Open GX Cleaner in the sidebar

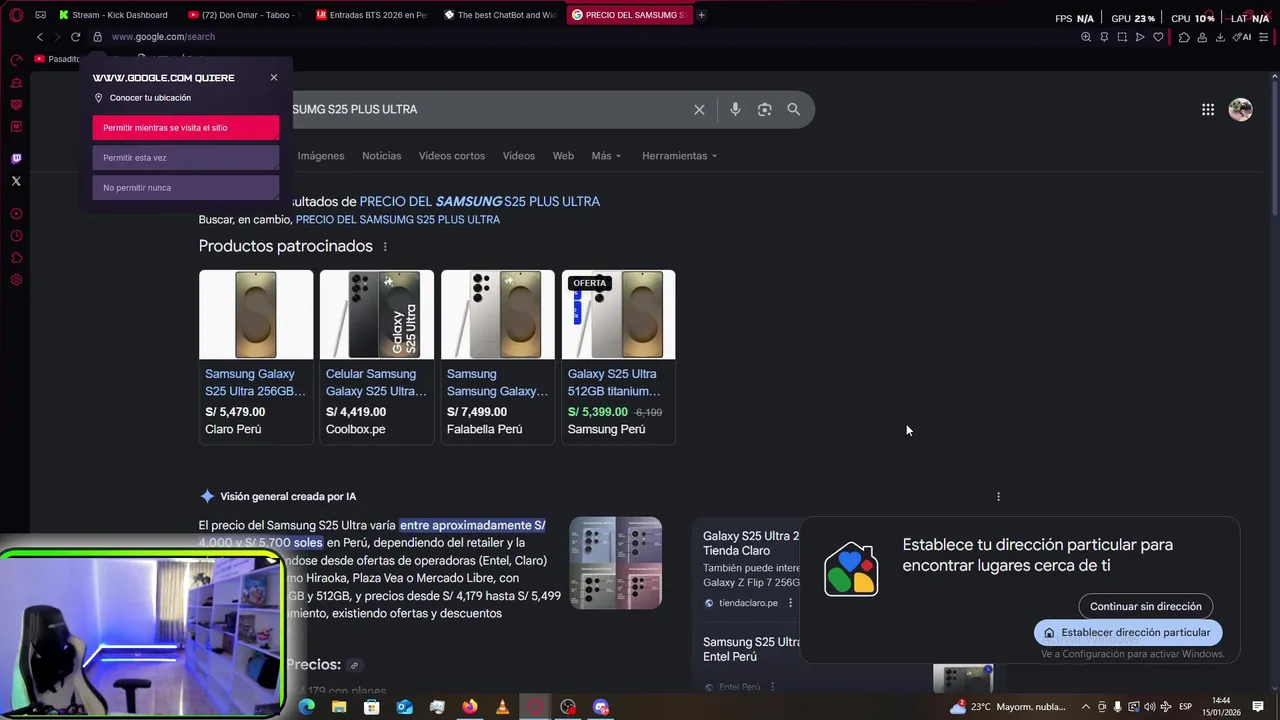[x=16, y=83]
